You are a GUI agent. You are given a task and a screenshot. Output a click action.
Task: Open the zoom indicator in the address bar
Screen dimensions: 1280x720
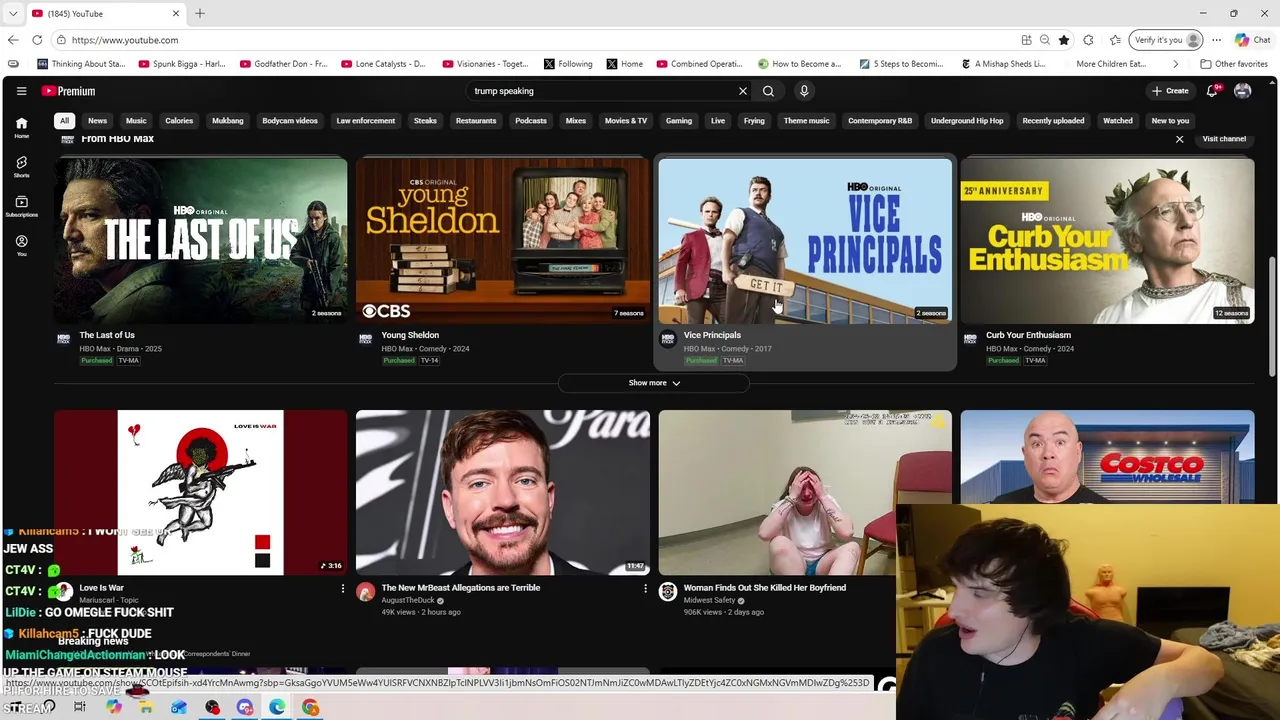pos(1045,40)
